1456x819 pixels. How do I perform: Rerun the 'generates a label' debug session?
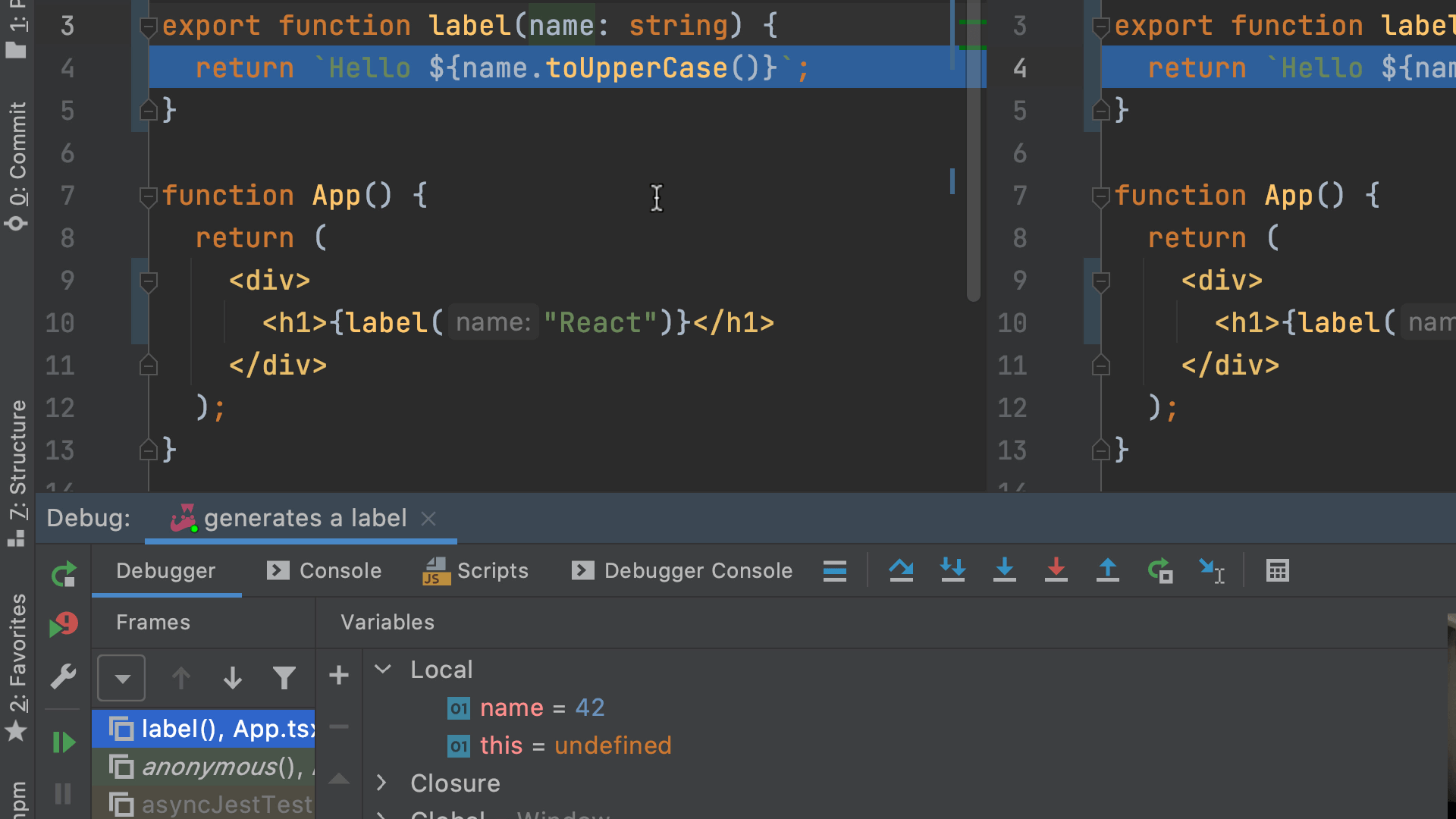64,574
